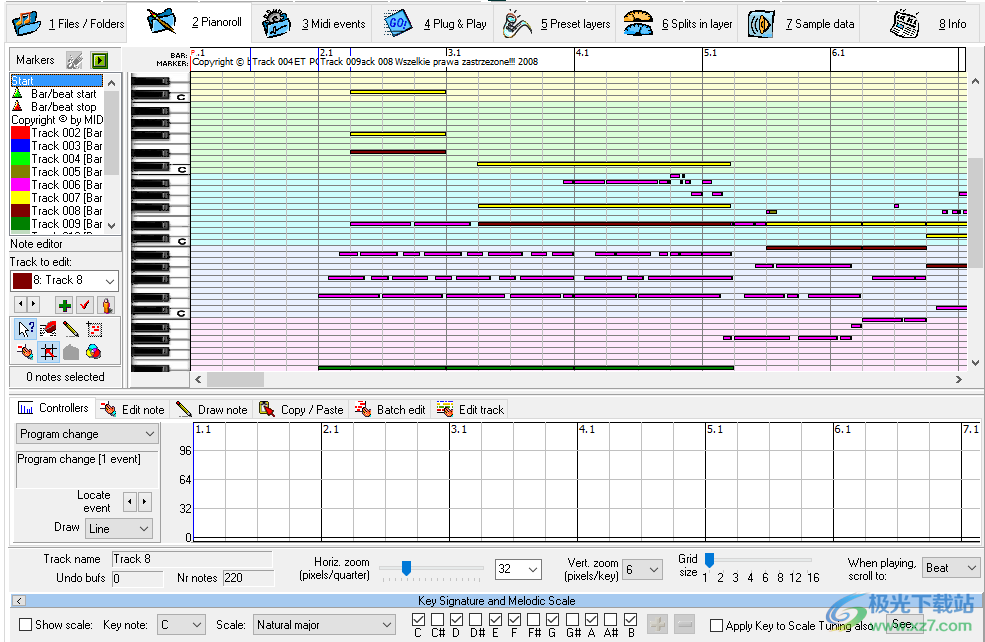Select the Start marker entry
Screen dimensions: 985x642
(x=57, y=80)
